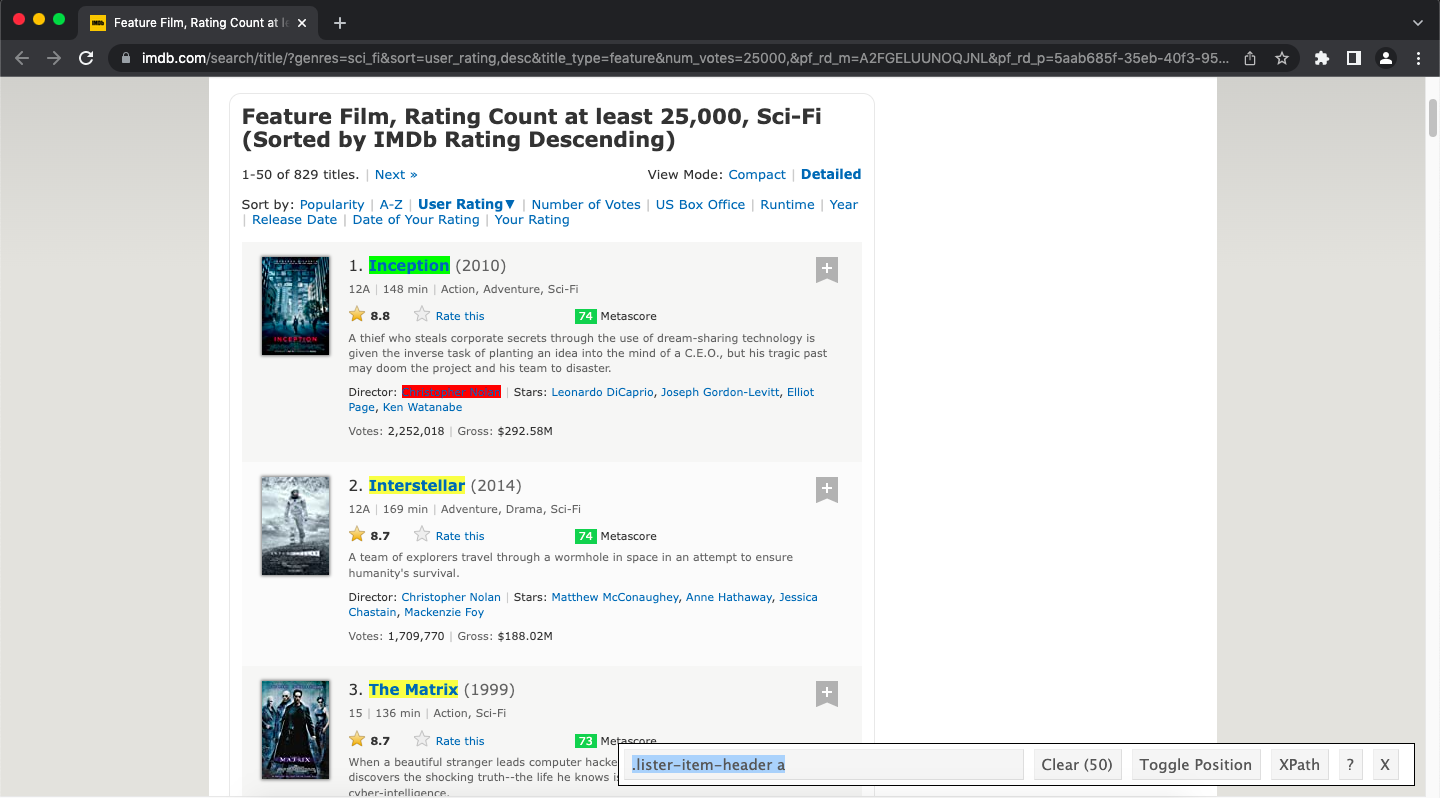Click Toggle Position button

click(1195, 765)
